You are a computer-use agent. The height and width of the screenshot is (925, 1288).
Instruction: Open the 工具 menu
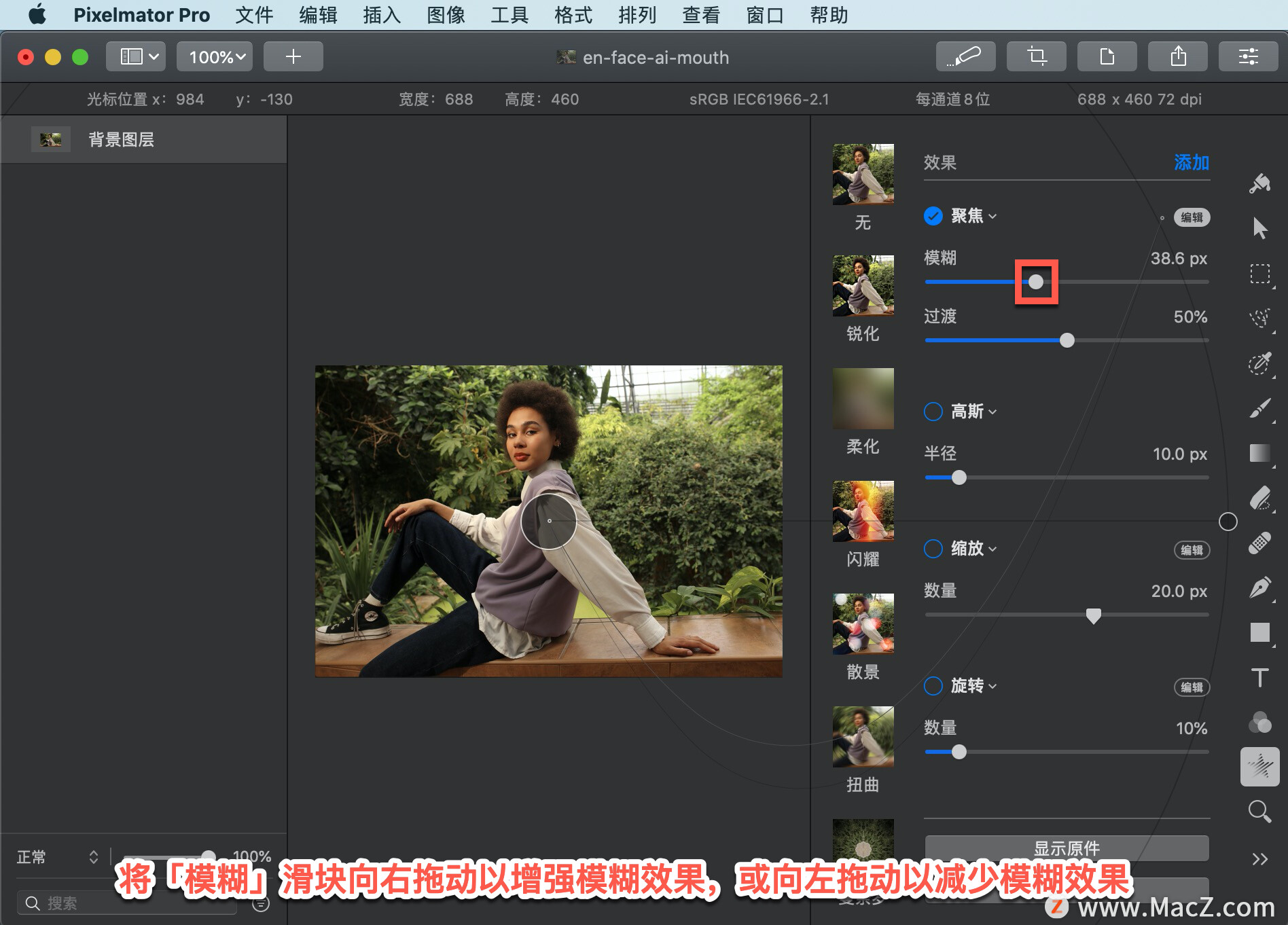(509, 14)
